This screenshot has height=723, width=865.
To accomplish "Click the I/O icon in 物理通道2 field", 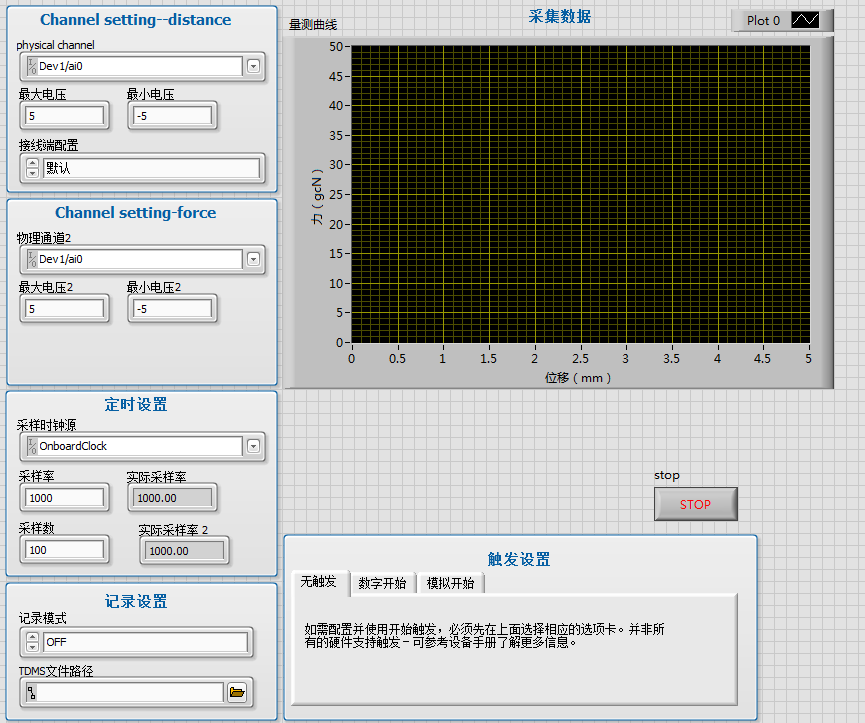I will pos(32,259).
